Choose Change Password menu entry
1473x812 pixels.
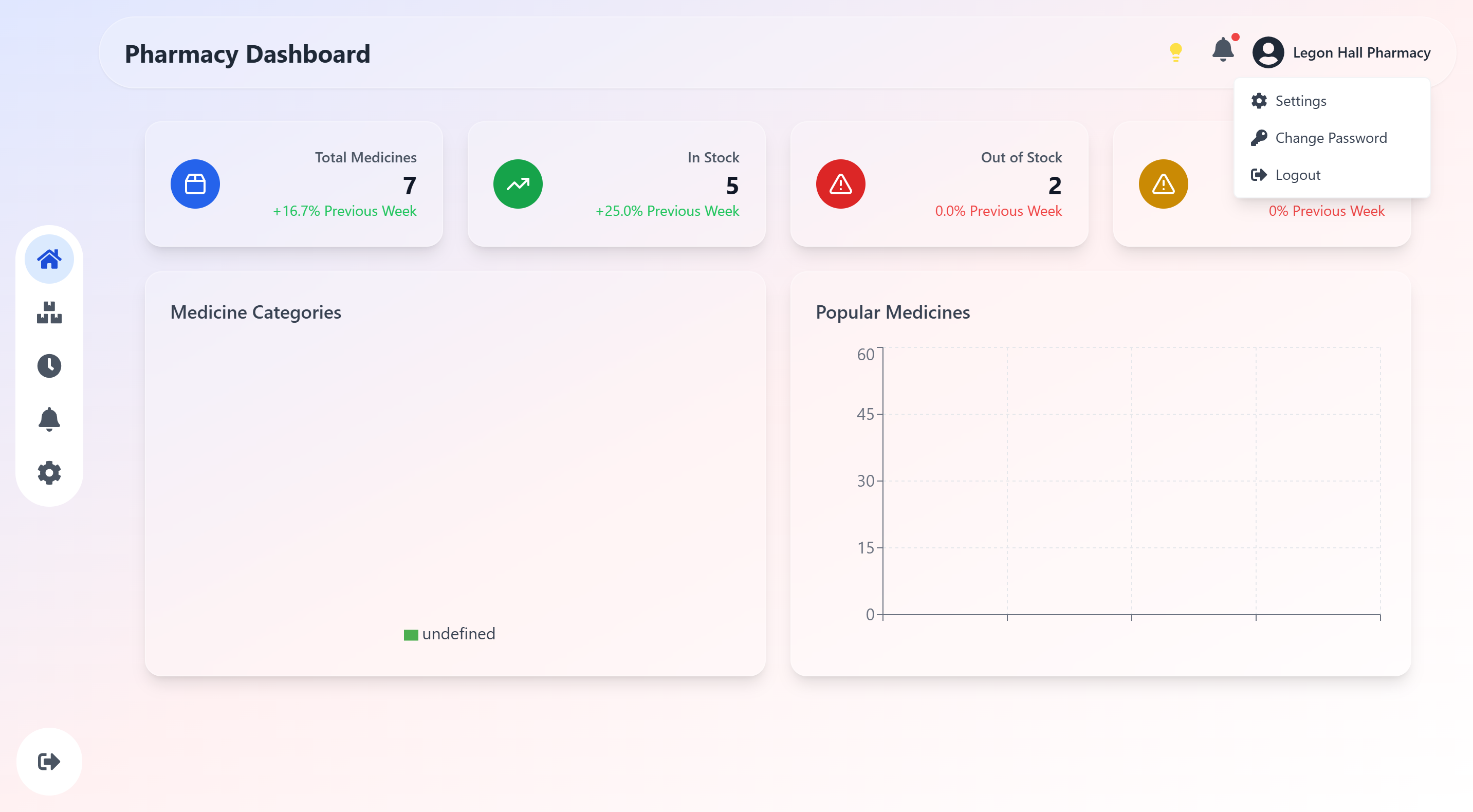tap(1331, 138)
